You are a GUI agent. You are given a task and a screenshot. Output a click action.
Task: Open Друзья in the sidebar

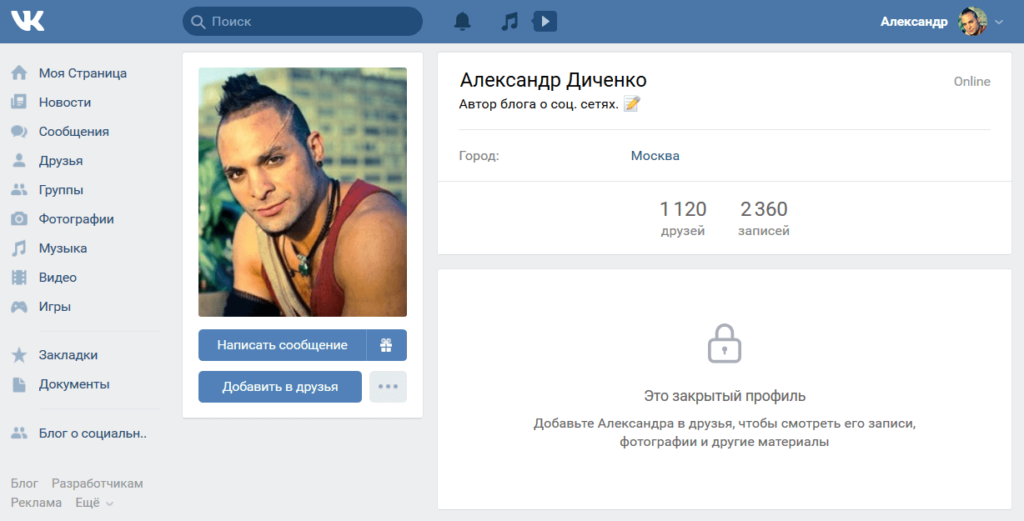tap(61, 161)
